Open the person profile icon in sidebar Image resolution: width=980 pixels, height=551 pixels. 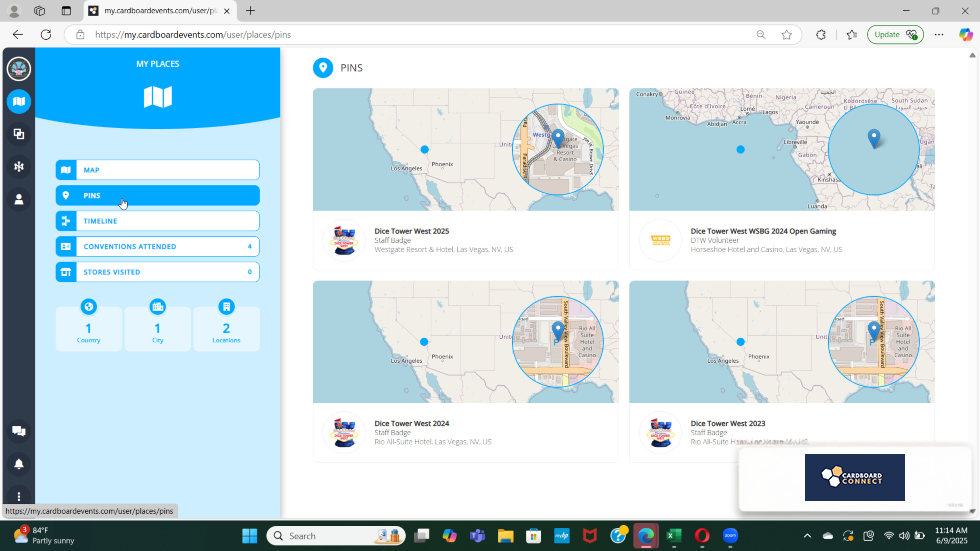tap(18, 199)
